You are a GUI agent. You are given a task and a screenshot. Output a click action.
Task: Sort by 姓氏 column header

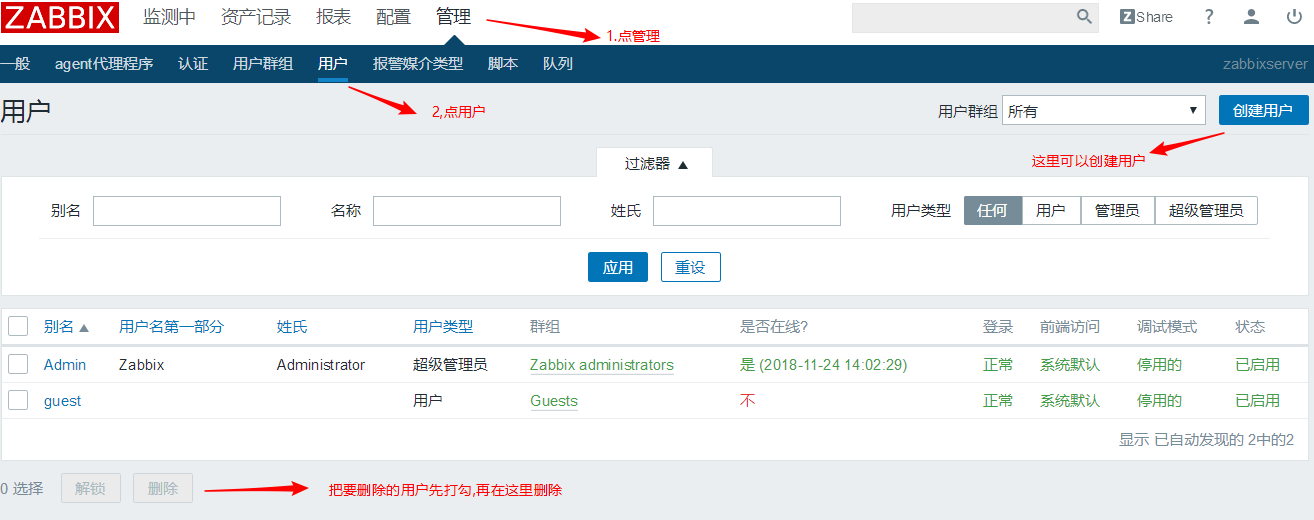pyautogui.click(x=292, y=327)
